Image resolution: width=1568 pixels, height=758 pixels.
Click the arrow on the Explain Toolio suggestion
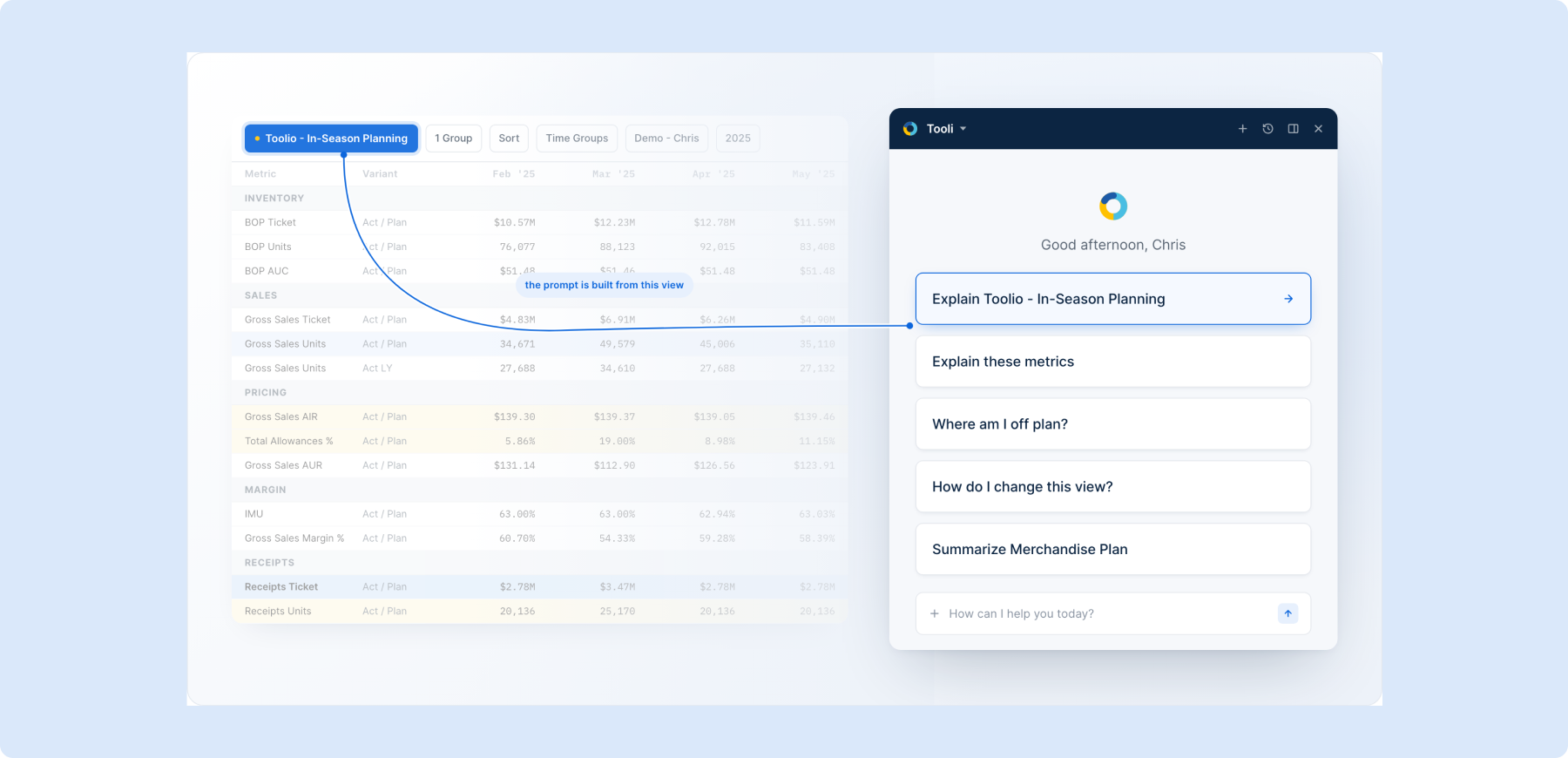click(x=1288, y=299)
